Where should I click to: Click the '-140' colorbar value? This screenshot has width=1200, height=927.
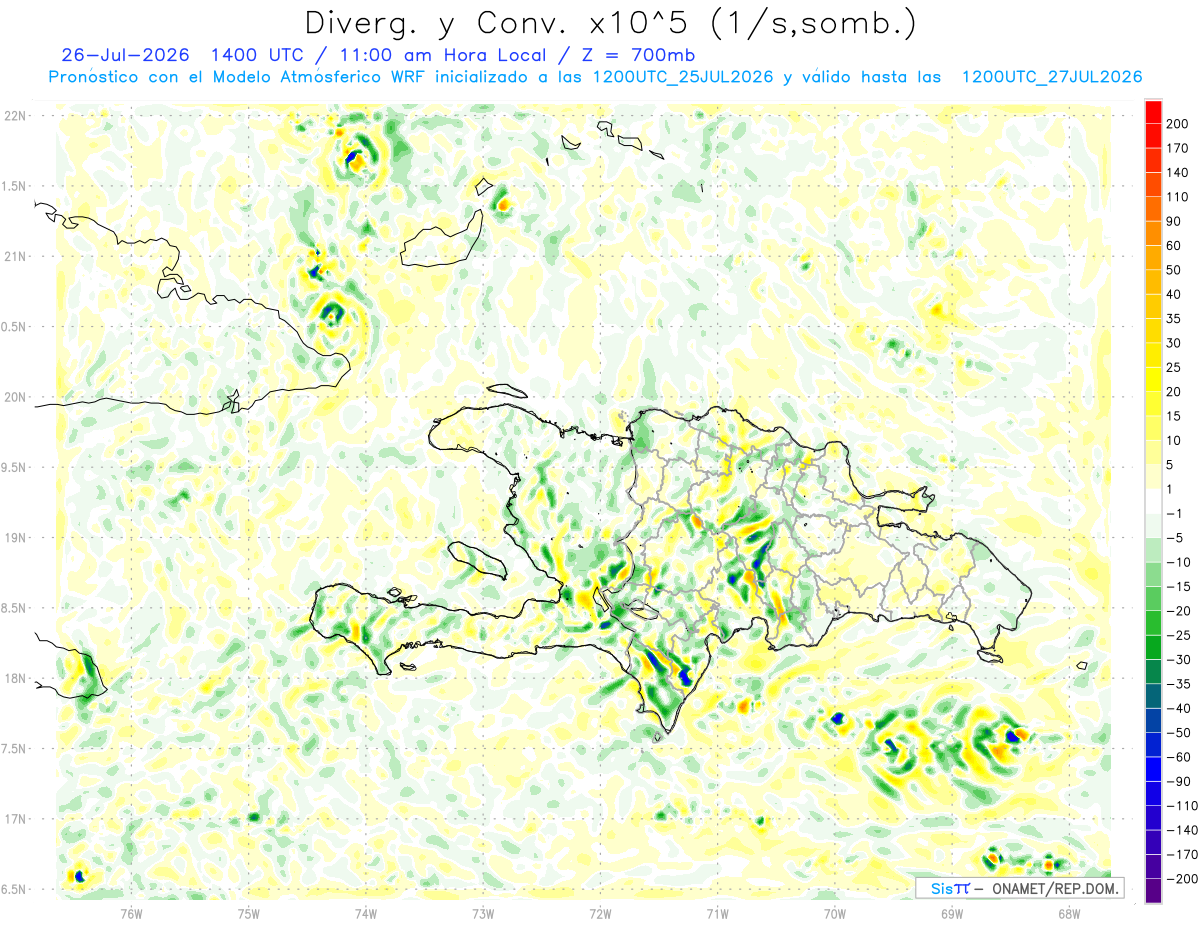coord(1181,830)
